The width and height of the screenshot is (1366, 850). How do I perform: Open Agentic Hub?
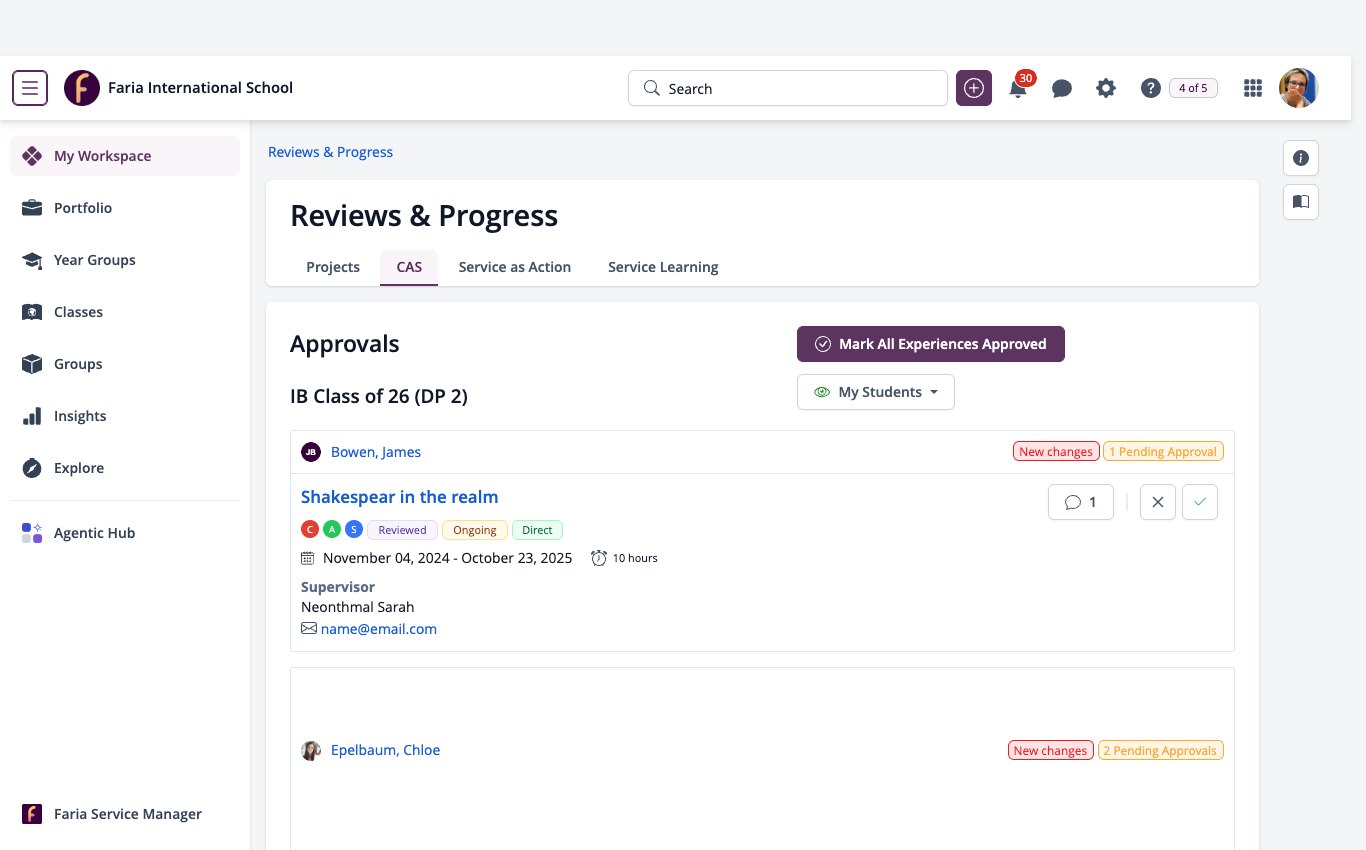point(125,533)
